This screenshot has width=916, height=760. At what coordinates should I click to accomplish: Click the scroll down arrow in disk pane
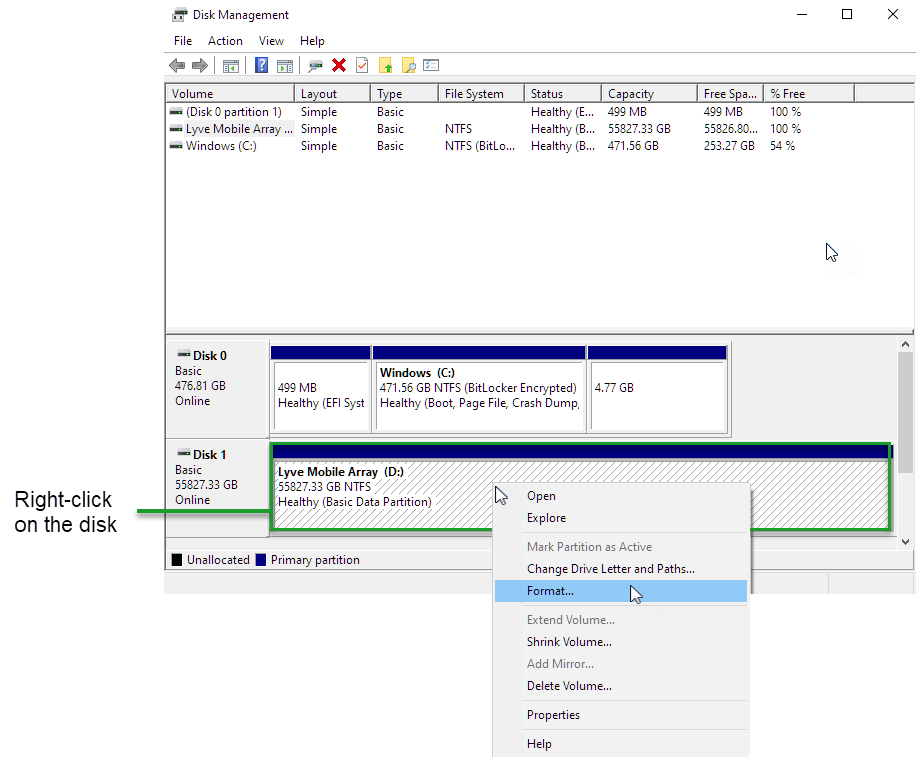[906, 541]
